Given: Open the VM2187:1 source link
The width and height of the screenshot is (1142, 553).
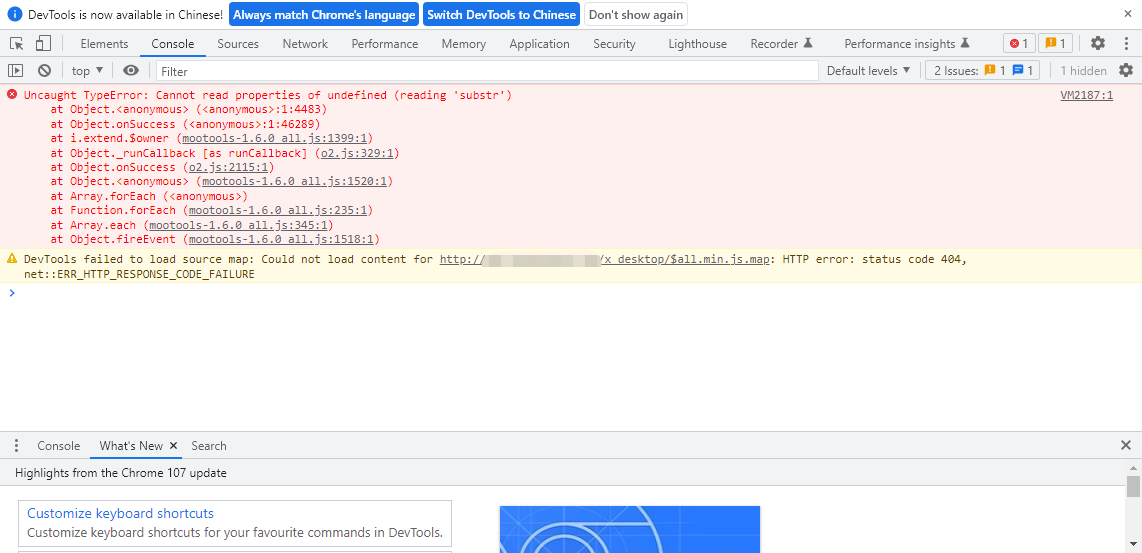Looking at the screenshot, I should coord(1087,95).
